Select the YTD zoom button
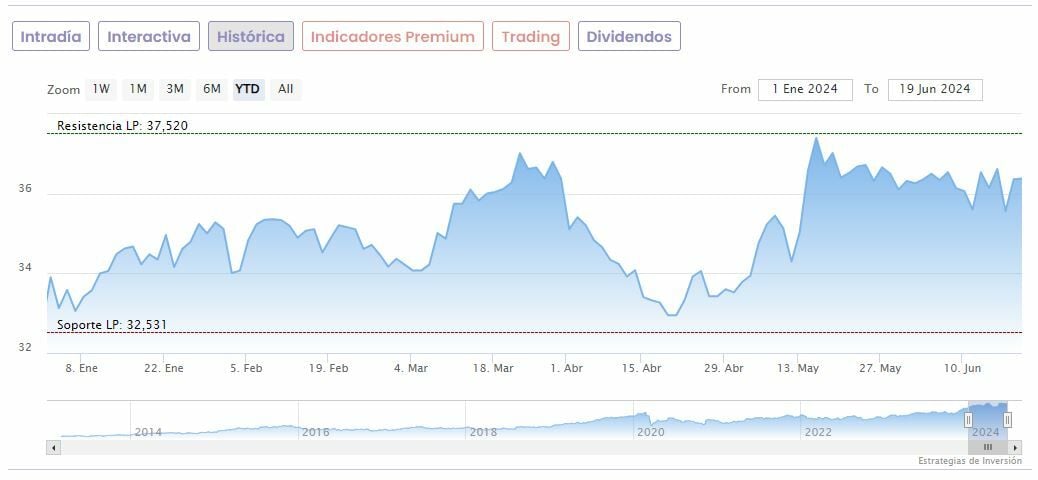Viewport: 1038px width, 480px height. click(248, 89)
